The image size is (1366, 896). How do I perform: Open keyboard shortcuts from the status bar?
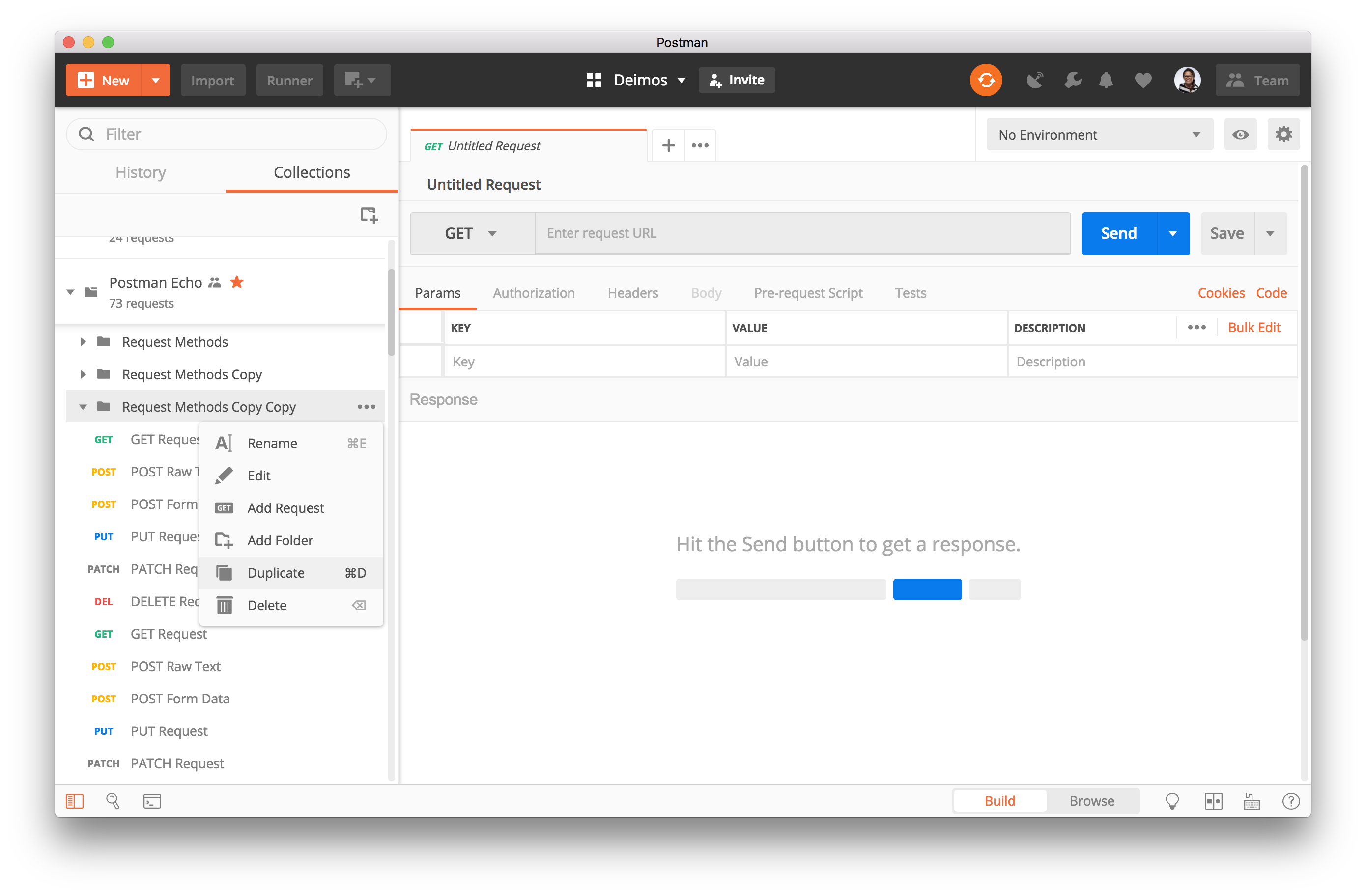coord(1252,801)
